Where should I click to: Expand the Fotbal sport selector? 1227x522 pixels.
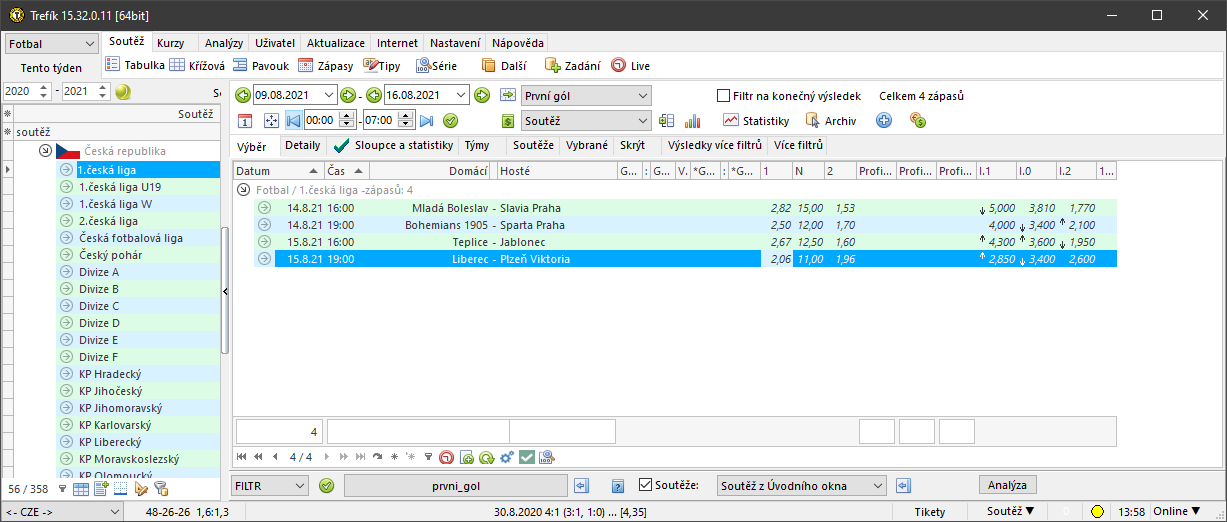pyautogui.click(x=51, y=44)
